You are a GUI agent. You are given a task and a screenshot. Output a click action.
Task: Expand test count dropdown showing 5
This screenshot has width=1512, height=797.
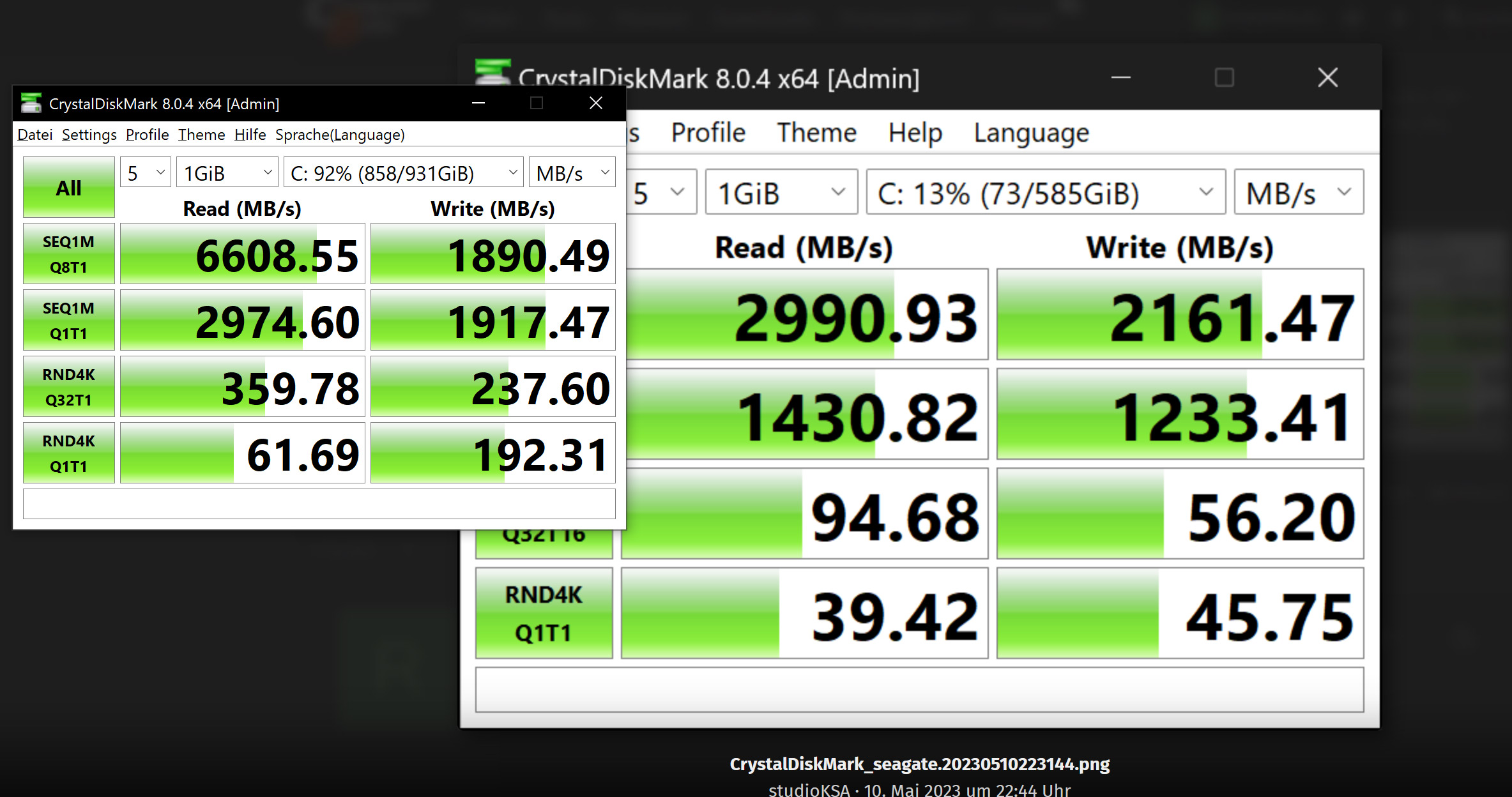tap(146, 172)
